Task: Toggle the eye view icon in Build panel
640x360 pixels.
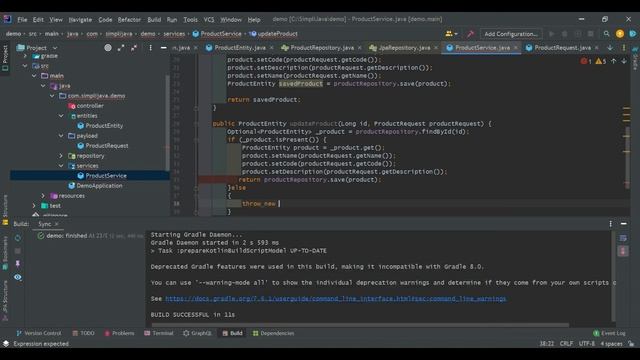Action: coord(18,277)
